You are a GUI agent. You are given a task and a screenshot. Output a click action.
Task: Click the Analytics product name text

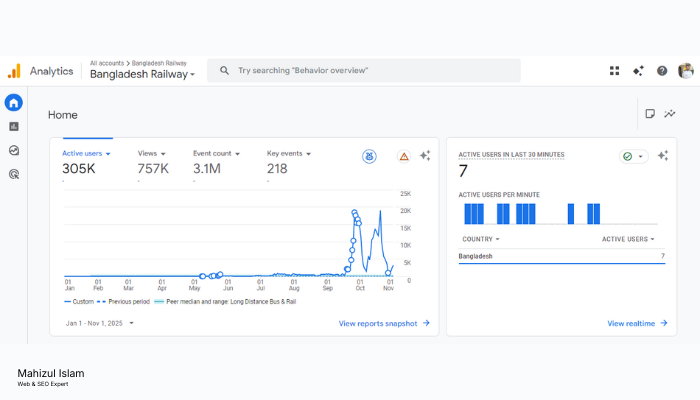[51, 71]
